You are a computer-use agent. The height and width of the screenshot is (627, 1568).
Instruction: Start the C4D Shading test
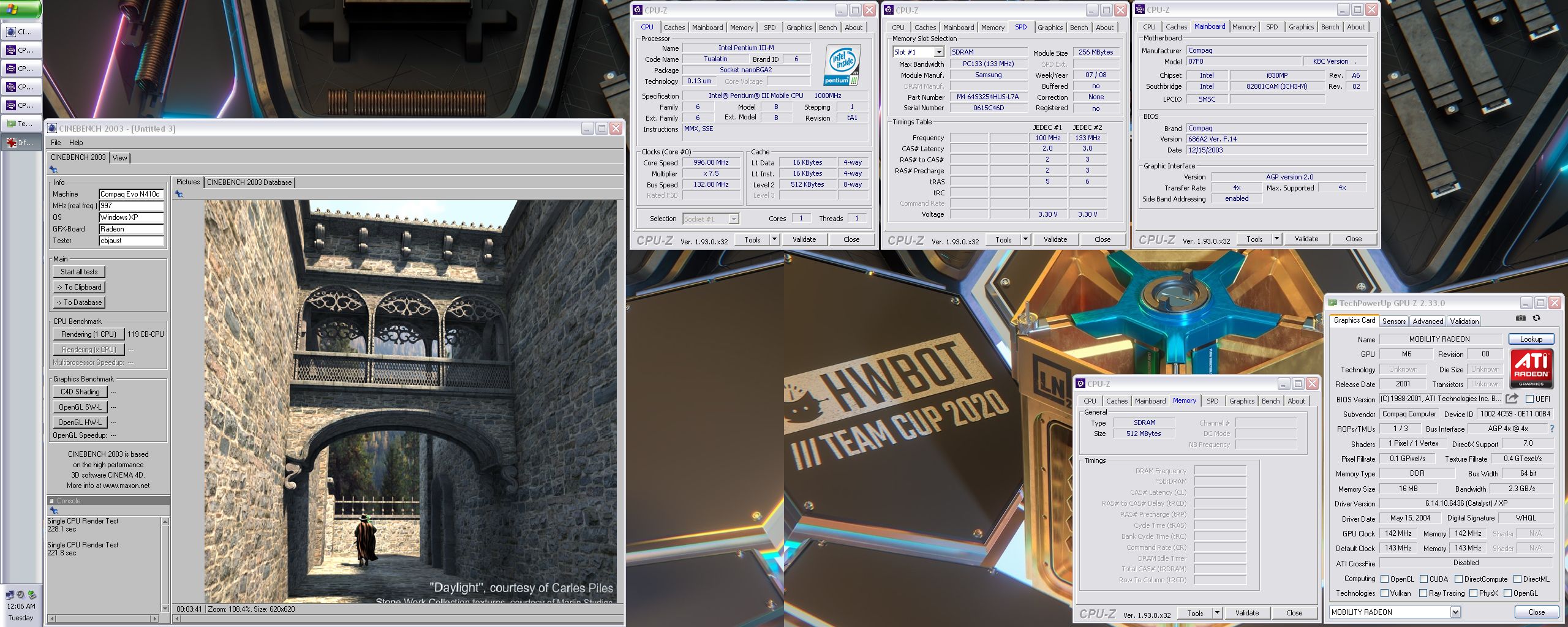(80, 392)
